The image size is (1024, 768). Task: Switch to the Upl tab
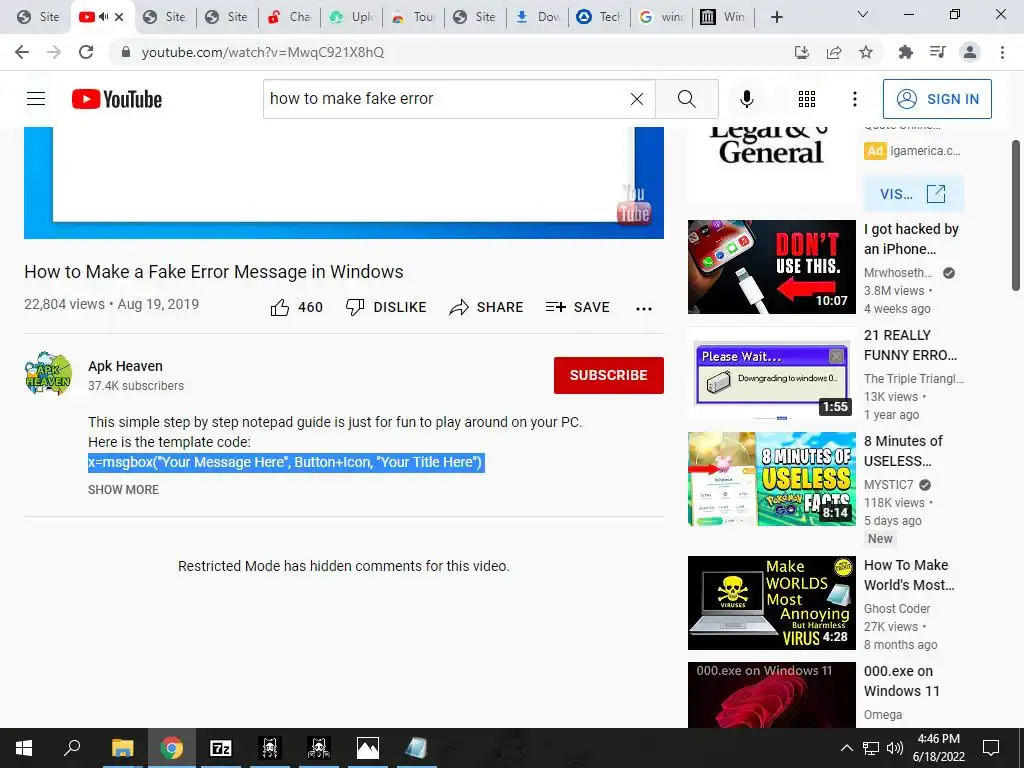coord(352,17)
